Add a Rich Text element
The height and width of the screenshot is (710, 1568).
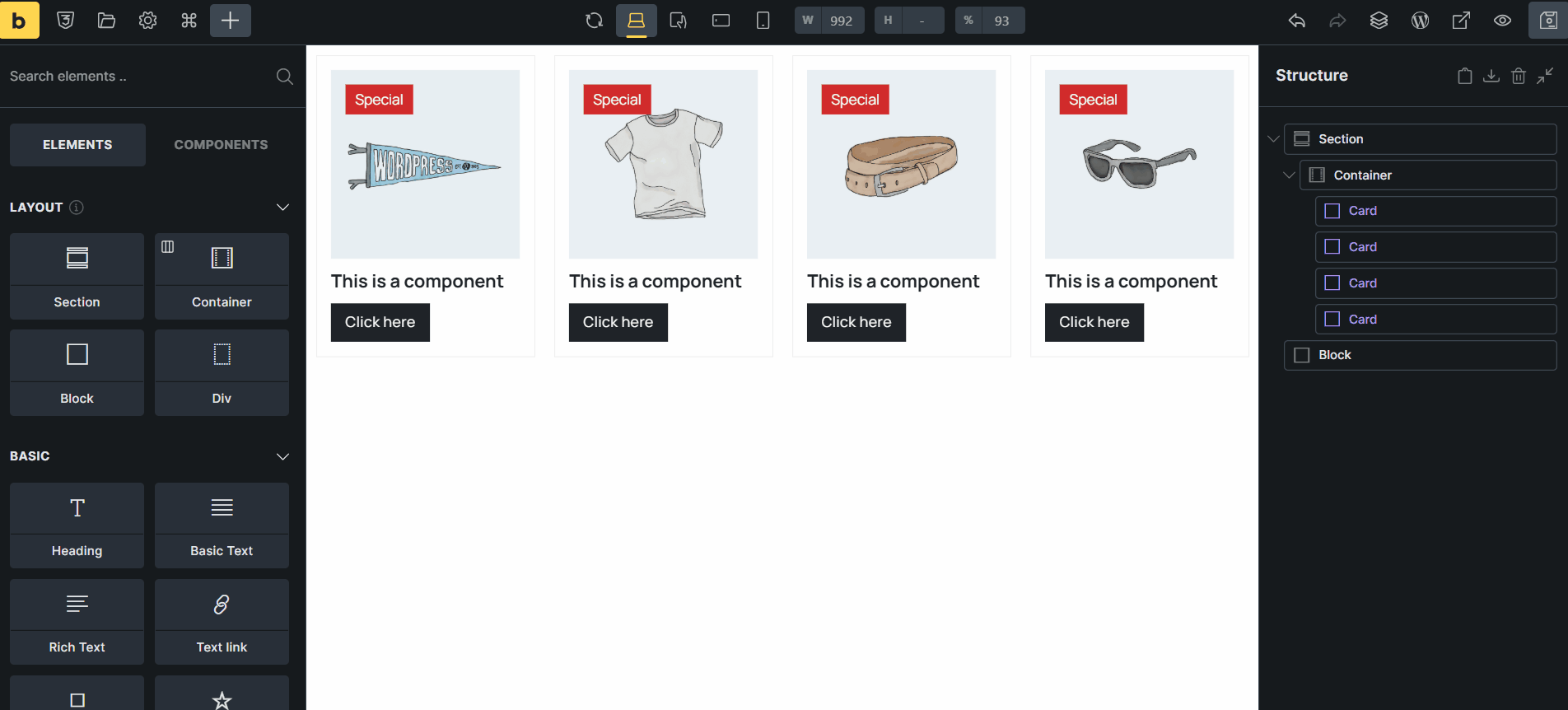click(x=77, y=622)
